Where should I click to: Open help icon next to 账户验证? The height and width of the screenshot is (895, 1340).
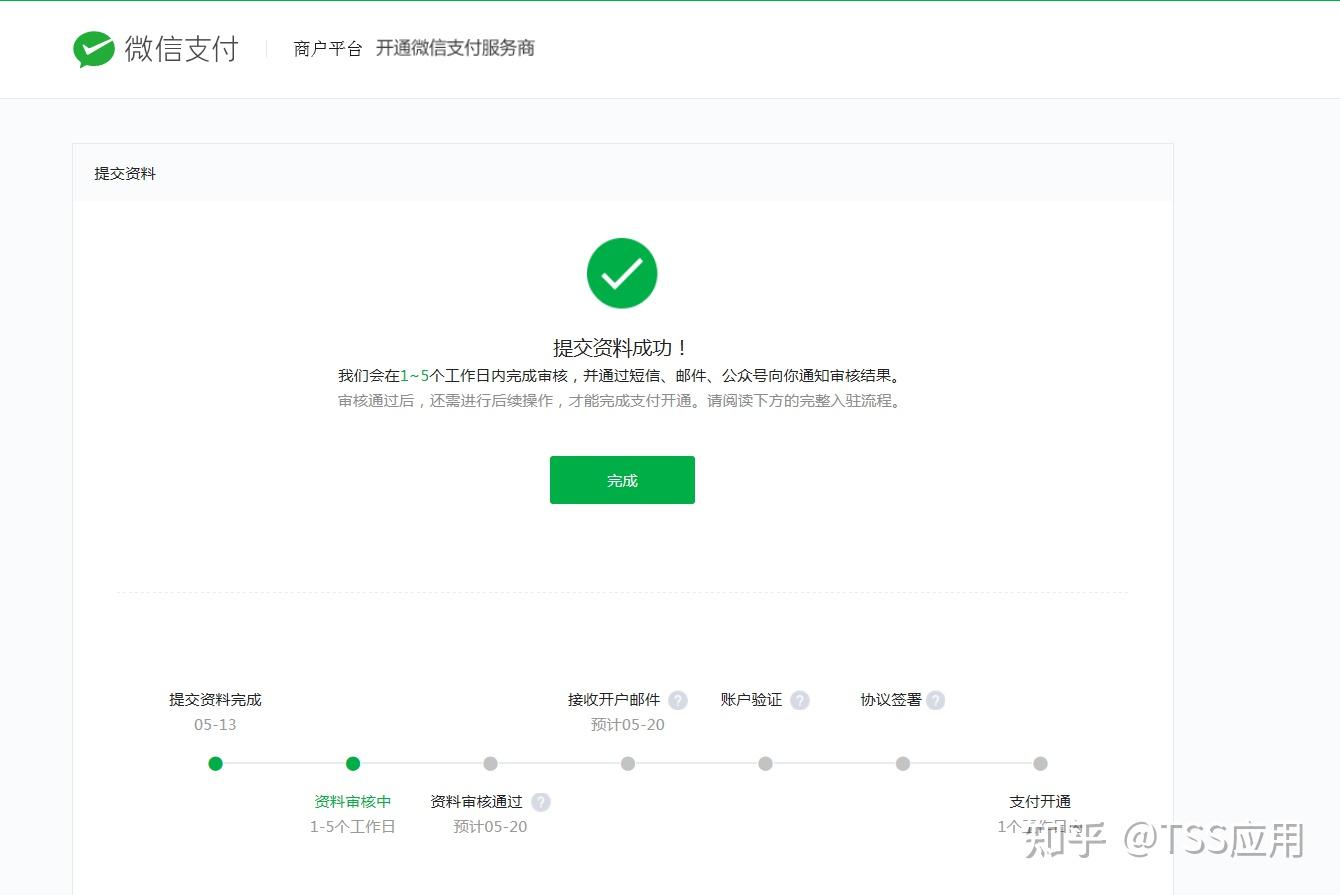800,700
